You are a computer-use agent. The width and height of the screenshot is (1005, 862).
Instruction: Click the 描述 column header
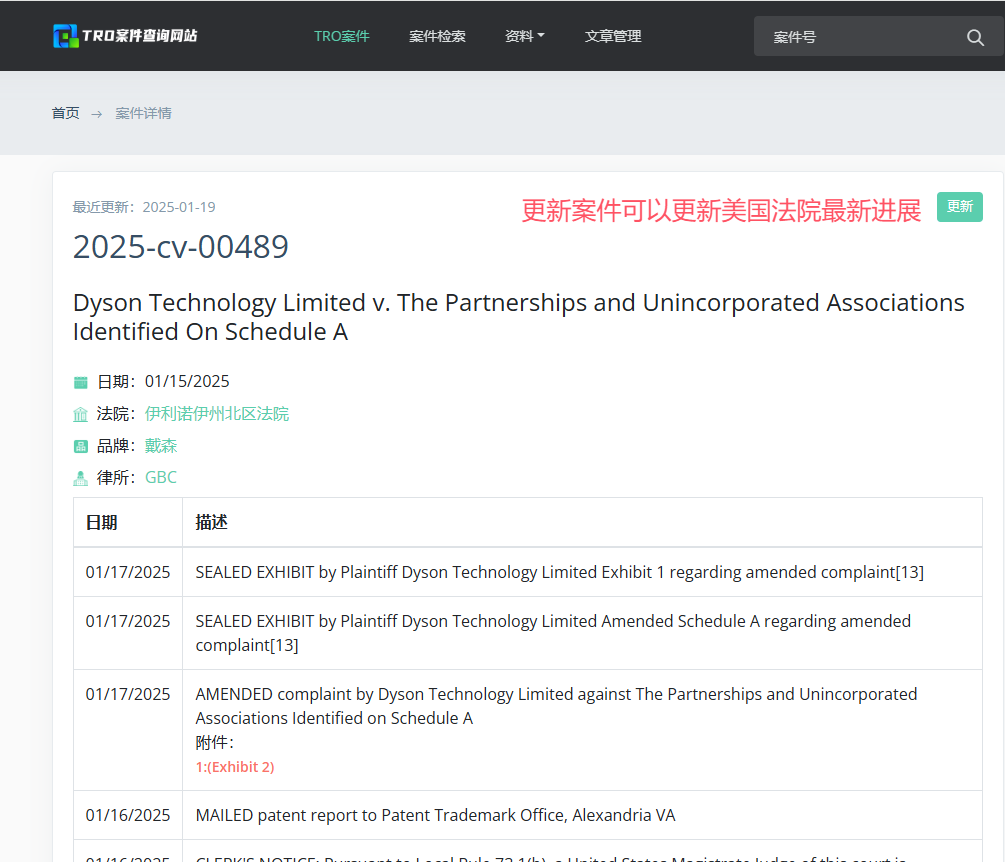click(x=212, y=523)
